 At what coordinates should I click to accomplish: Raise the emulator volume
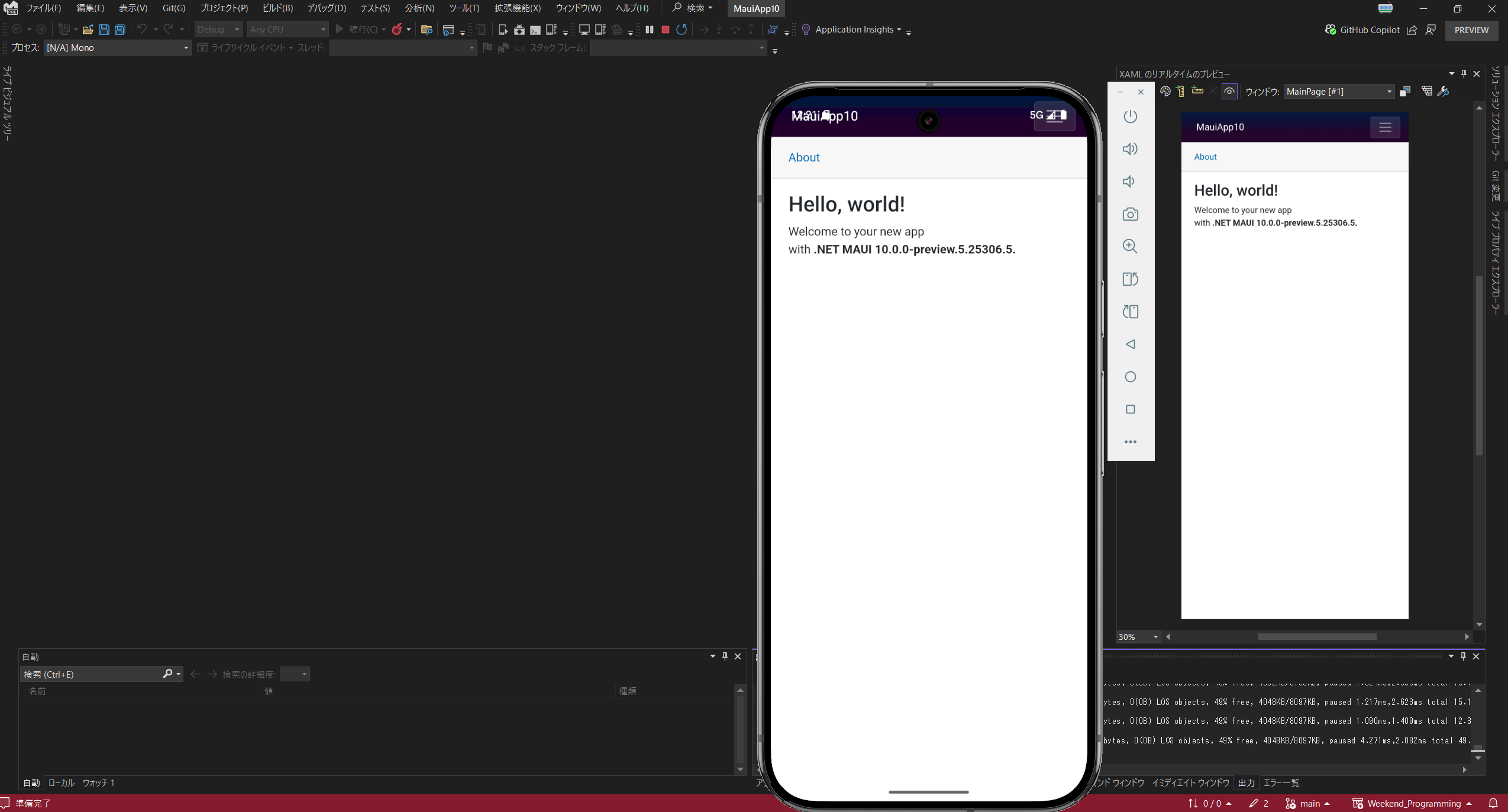pyautogui.click(x=1131, y=149)
